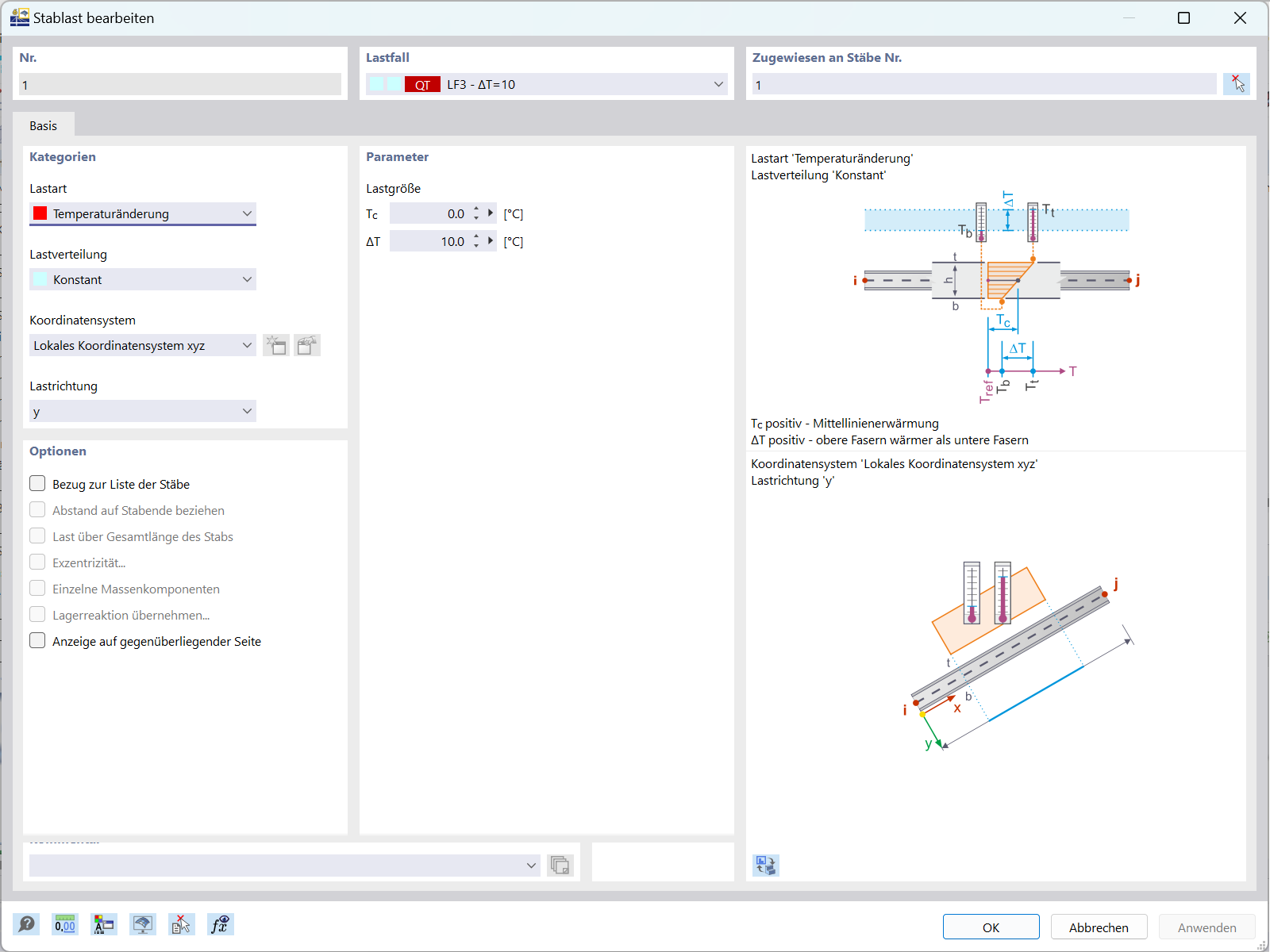
Task: Increase ΔT with the up stepper arrow
Action: (x=476, y=236)
